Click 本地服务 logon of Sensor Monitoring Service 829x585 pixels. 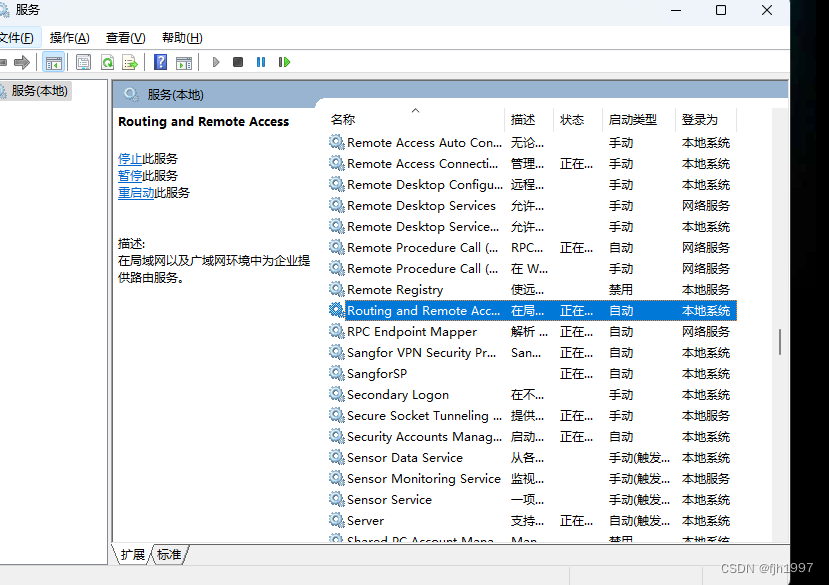click(706, 479)
